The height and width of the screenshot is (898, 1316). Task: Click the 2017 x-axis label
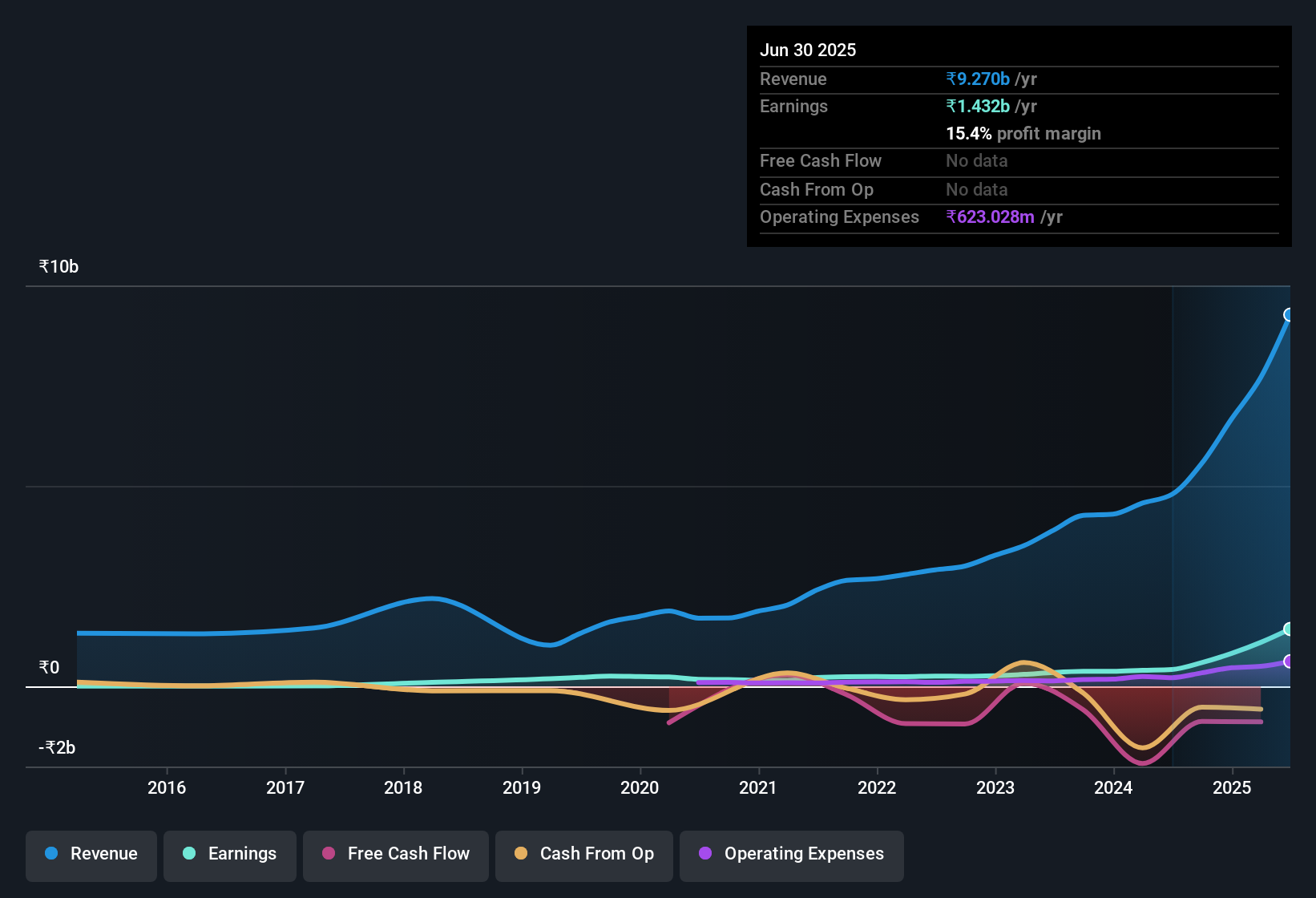285,787
